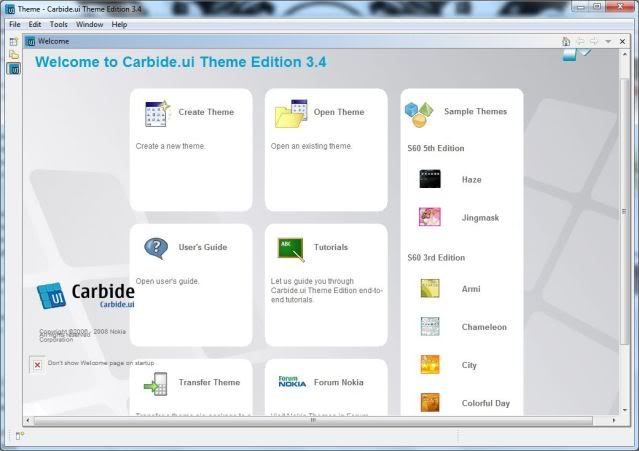Open the Help menu
The height and width of the screenshot is (451, 639).
119,24
